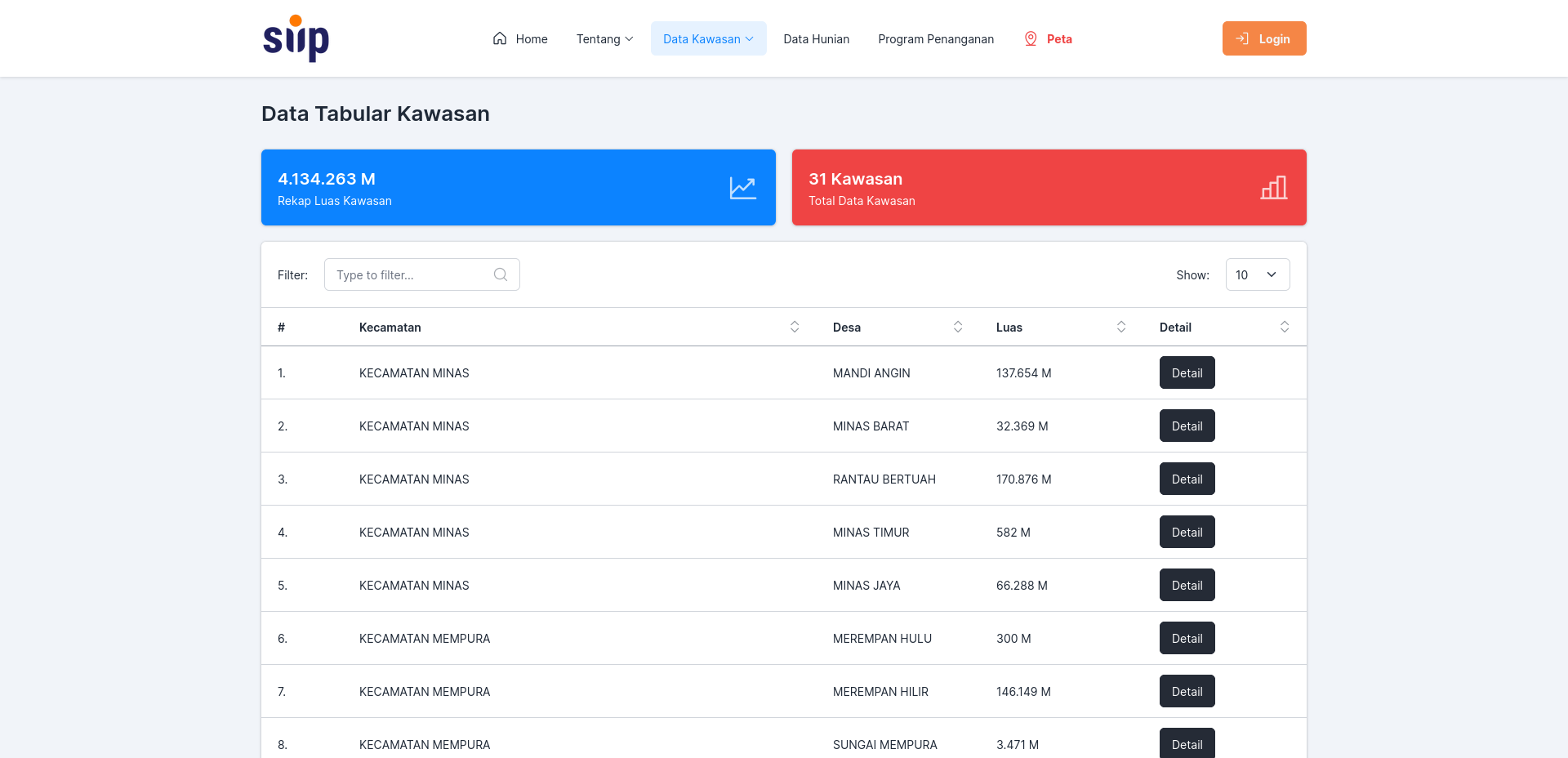Sort table by Kecamatan column arrows
The height and width of the screenshot is (758, 1568).
coord(795,327)
